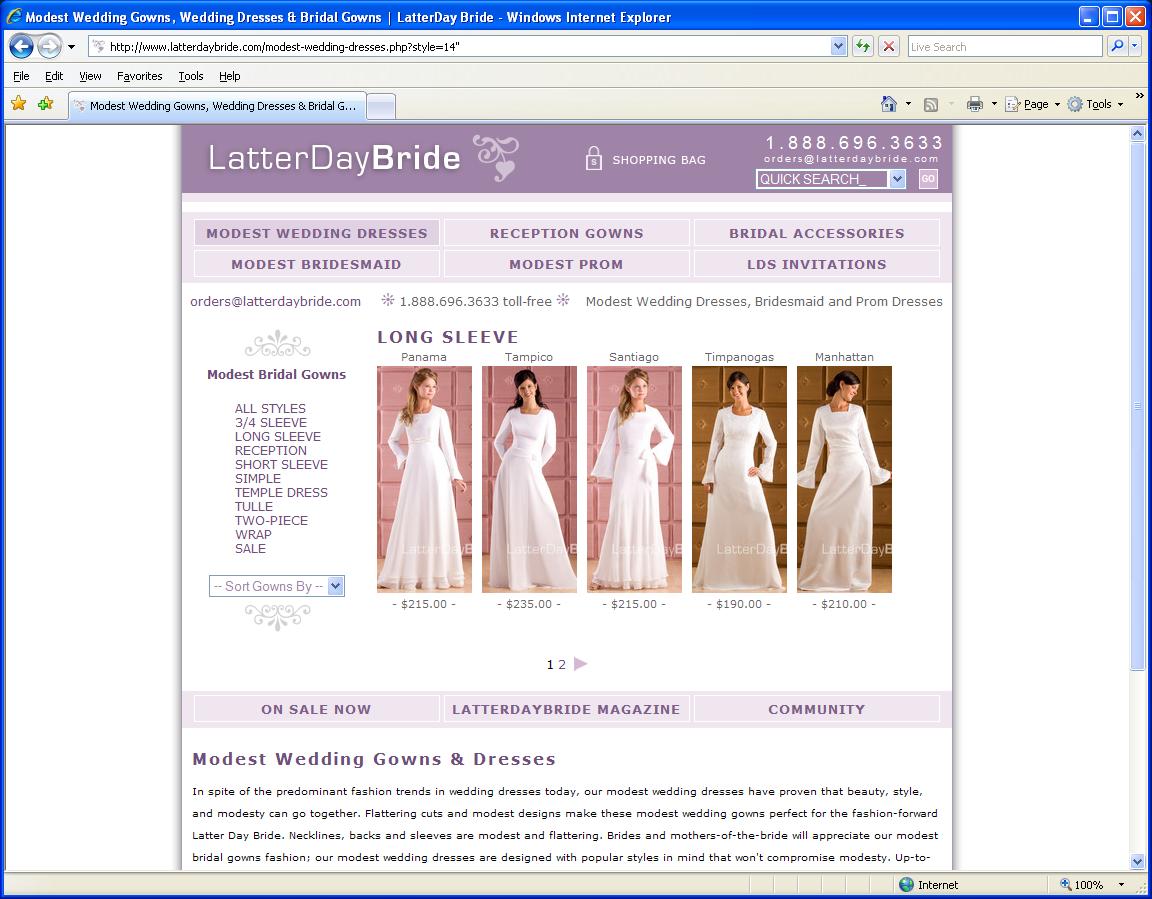1152x899 pixels.
Task: Click the stop loading icon
Action: 888,46
